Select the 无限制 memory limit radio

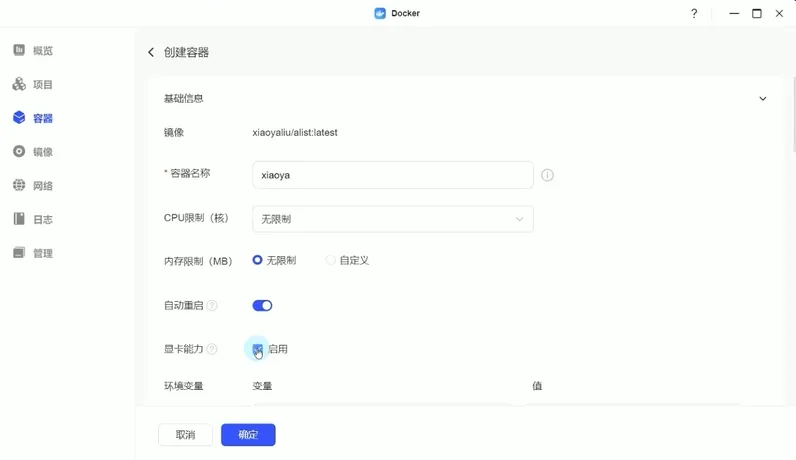pos(258,260)
